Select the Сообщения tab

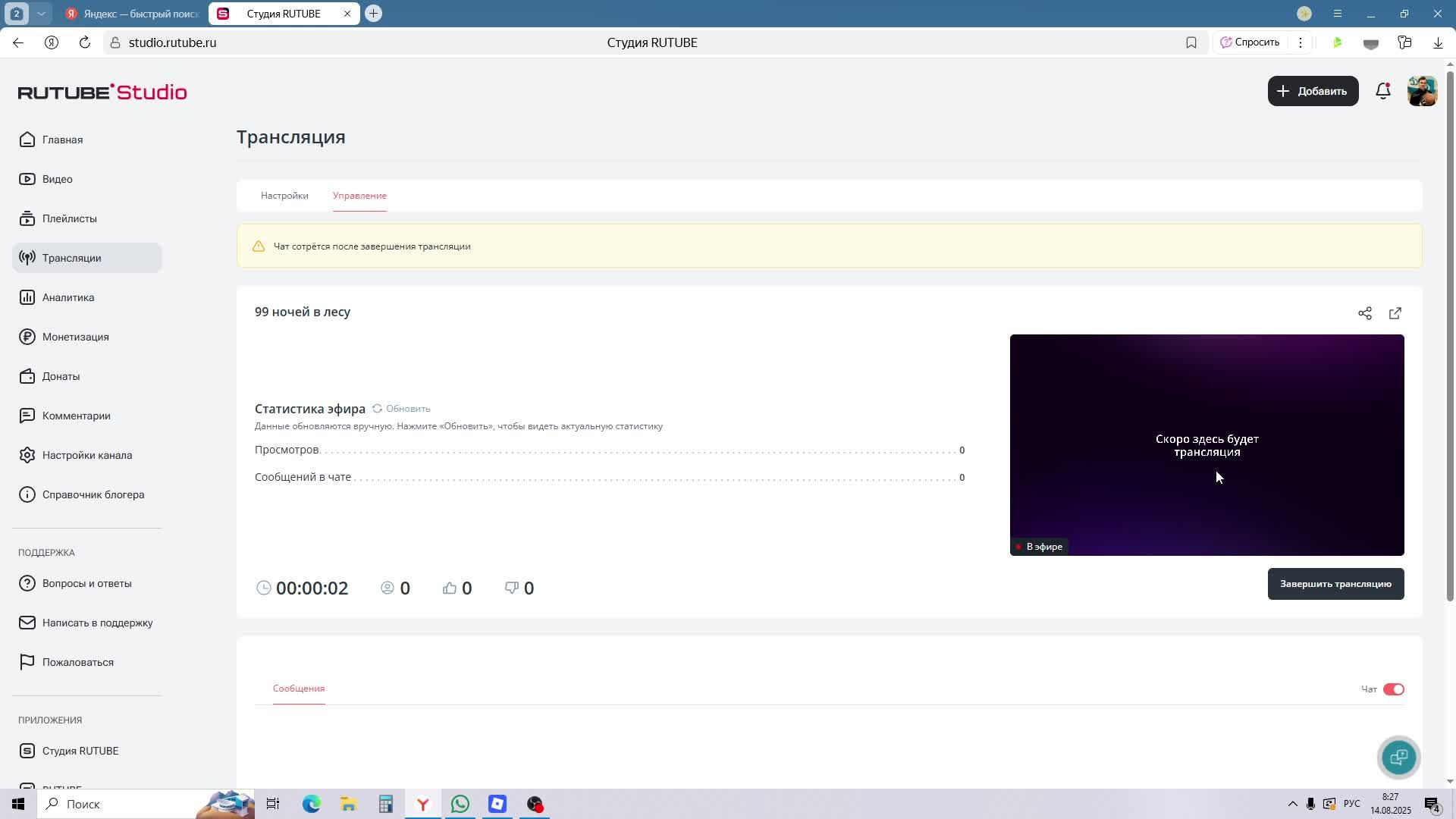(299, 689)
